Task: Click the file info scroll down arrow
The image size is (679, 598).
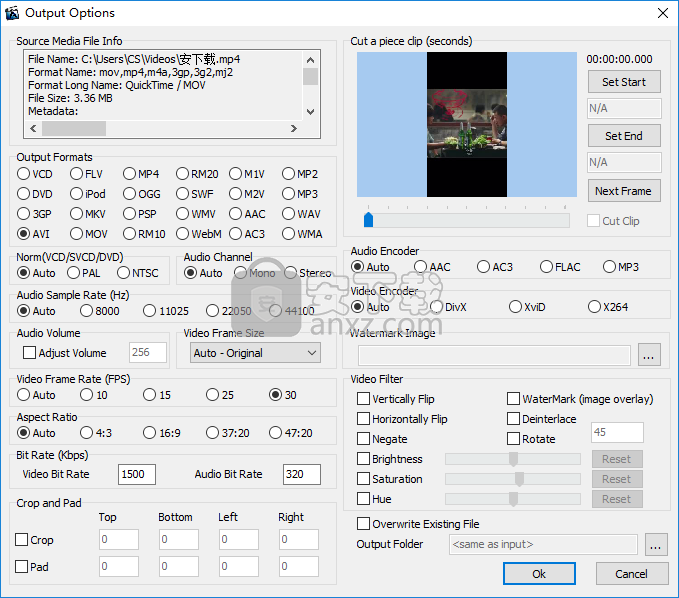Action: point(310,112)
